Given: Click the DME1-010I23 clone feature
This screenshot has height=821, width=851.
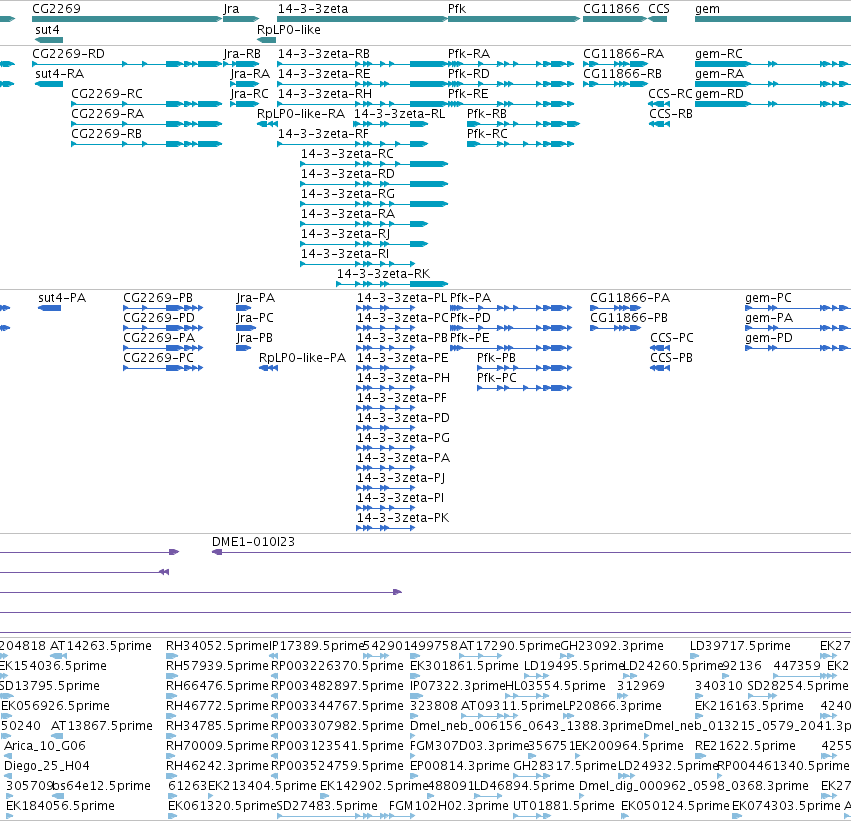Looking at the screenshot, I should pos(531,552).
